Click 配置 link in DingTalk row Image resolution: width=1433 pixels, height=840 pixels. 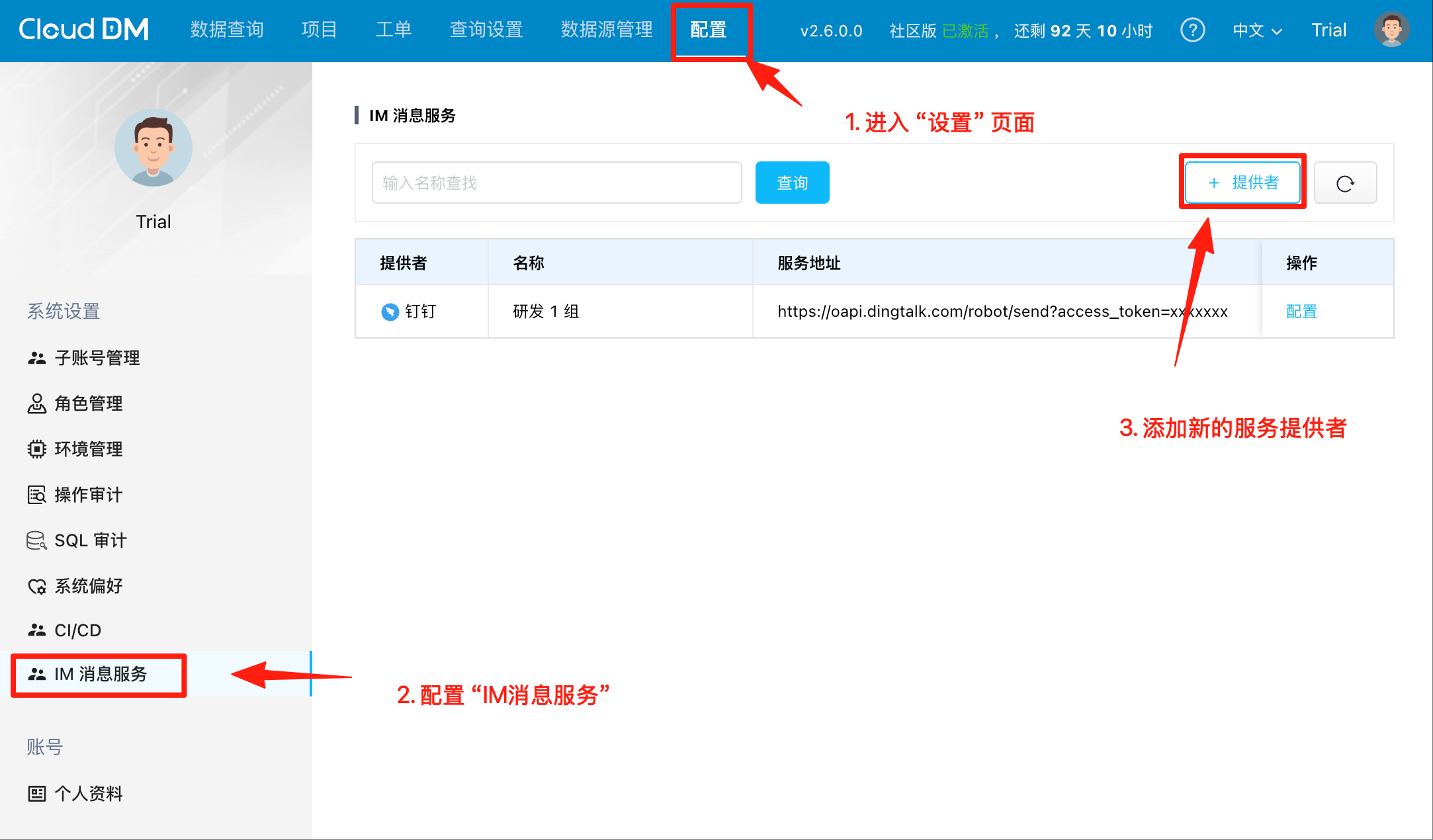[1301, 312]
